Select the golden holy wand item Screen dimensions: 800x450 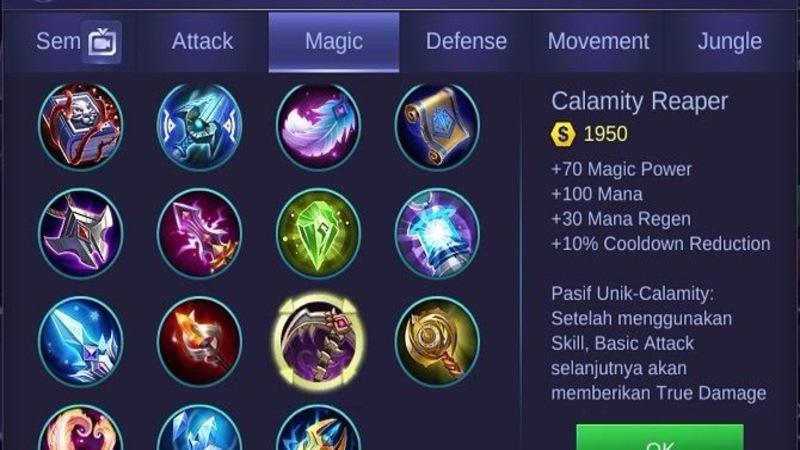(x=437, y=341)
